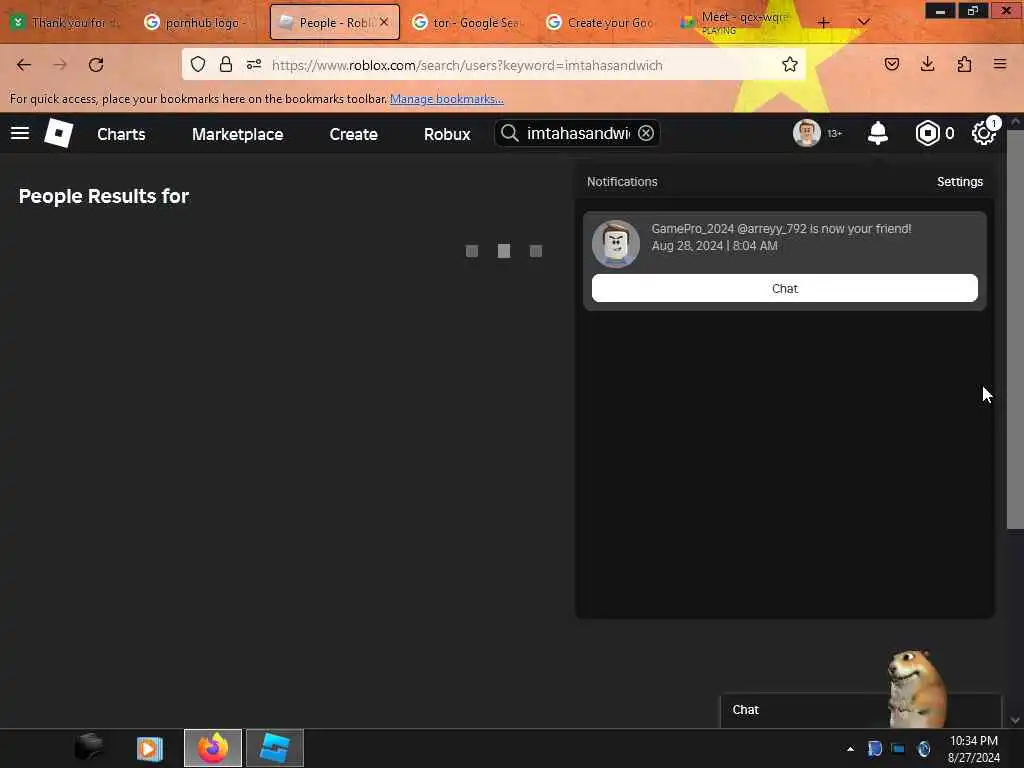Open the Roblox hamburger side menu

[20, 133]
